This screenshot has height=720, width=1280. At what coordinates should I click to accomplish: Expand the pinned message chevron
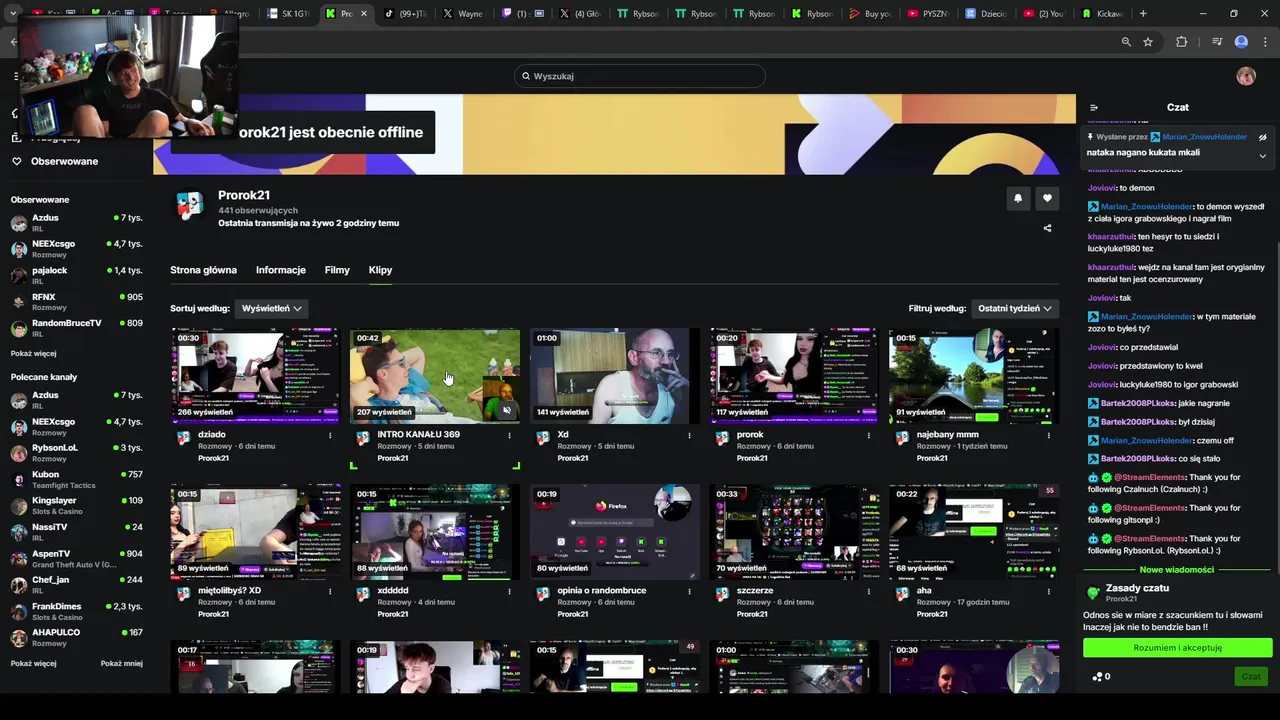(x=1262, y=156)
